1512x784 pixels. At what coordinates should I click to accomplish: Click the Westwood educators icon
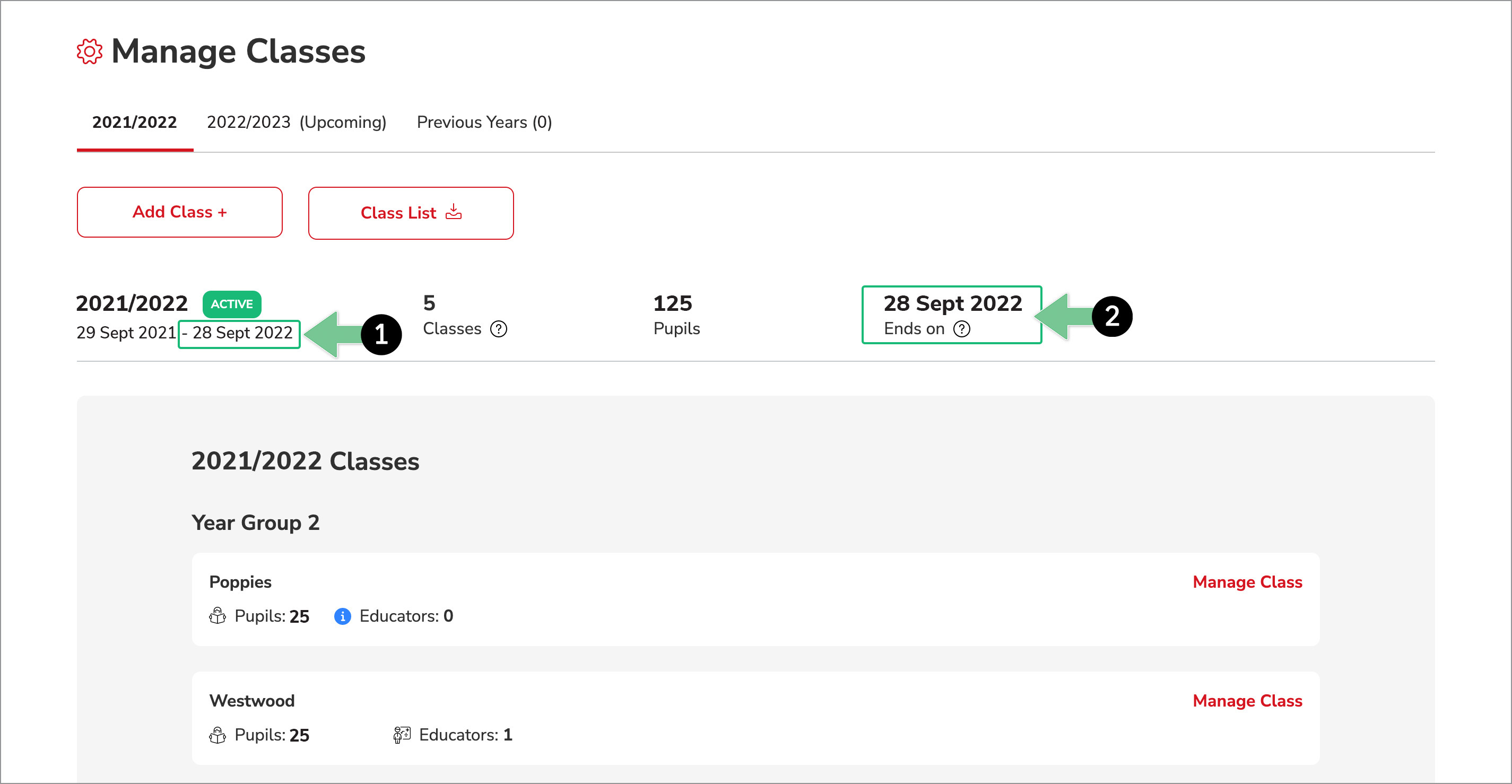402,735
